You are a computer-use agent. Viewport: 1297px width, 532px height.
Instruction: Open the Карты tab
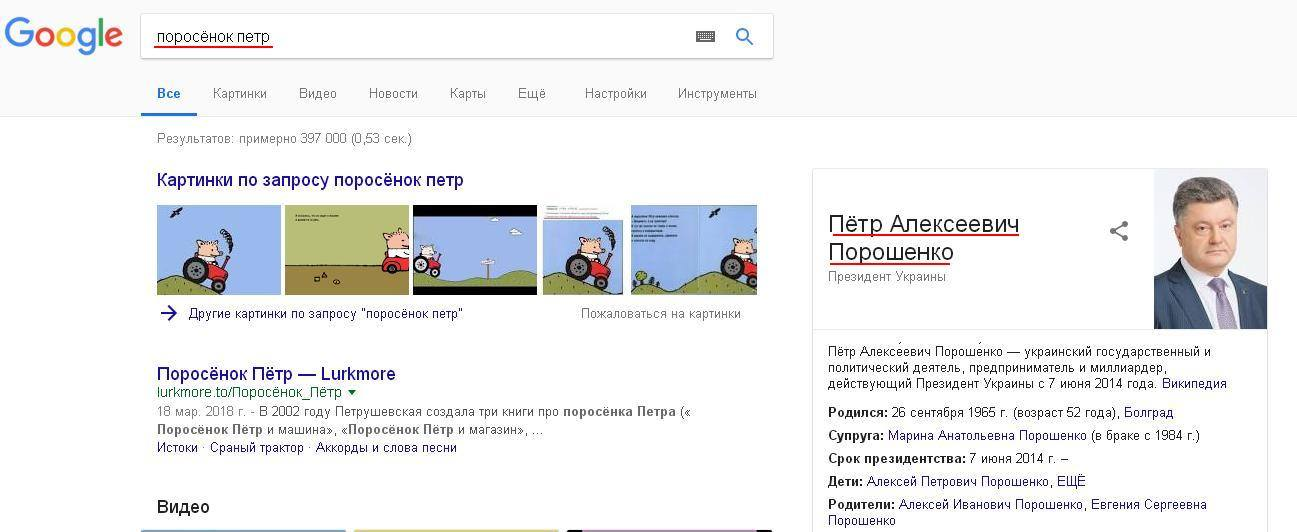(x=468, y=93)
